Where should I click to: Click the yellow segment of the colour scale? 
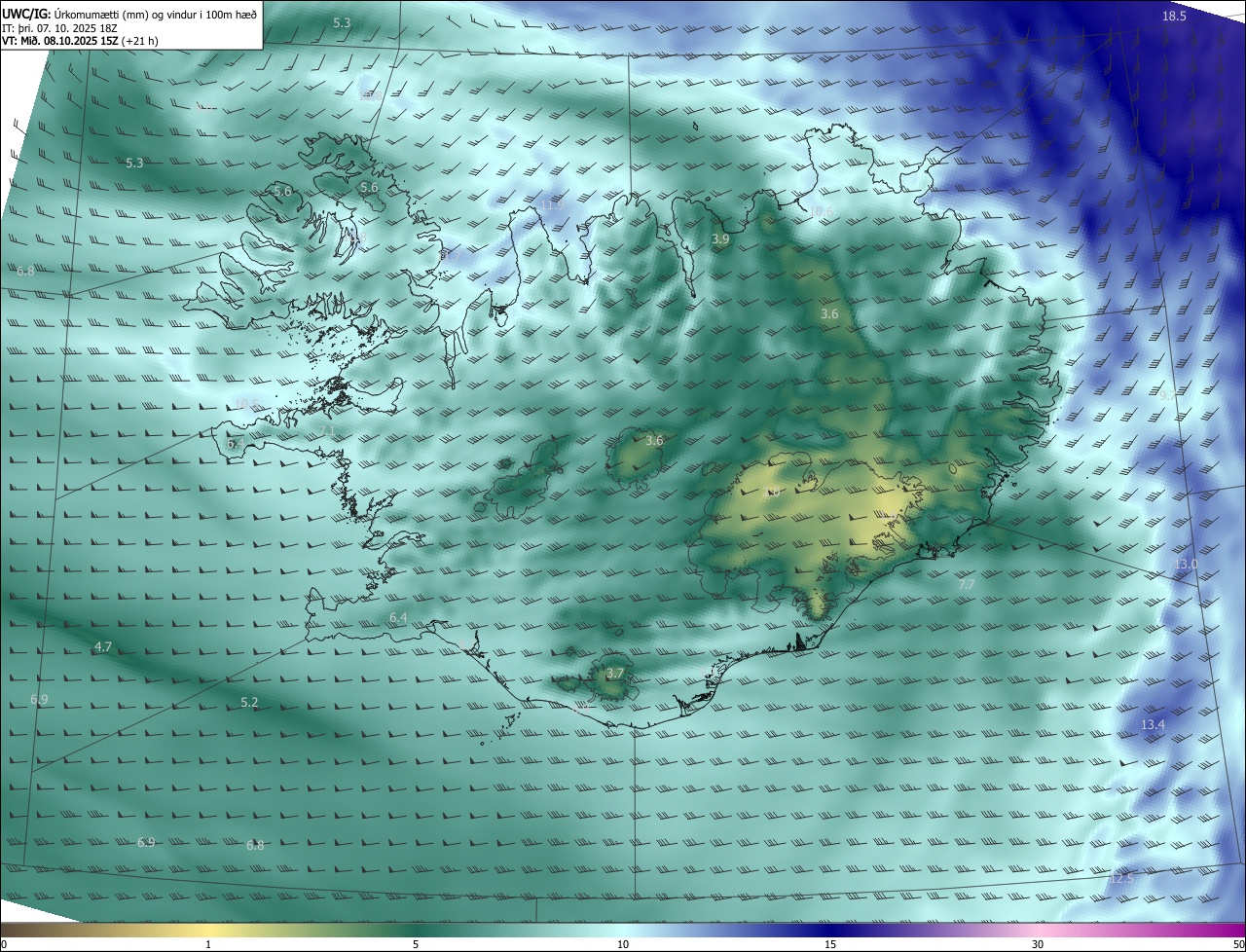tap(208, 930)
